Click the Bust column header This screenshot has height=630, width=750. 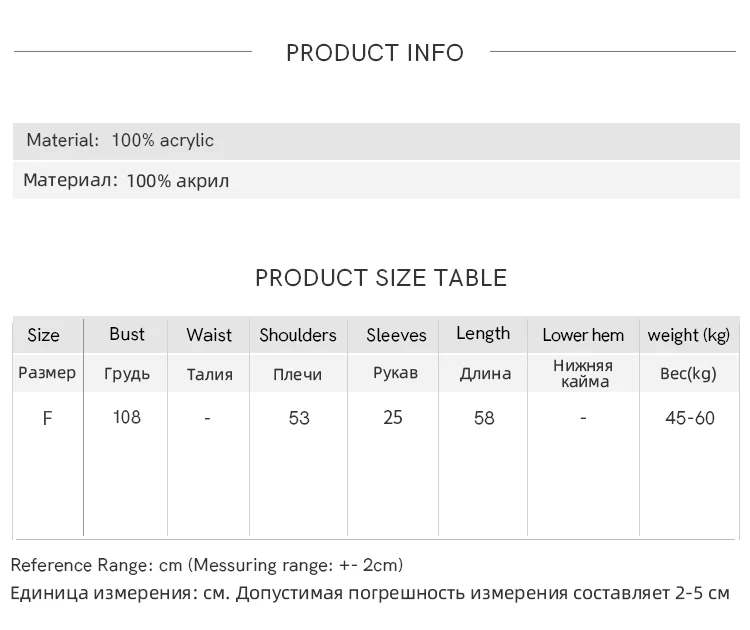click(x=127, y=334)
